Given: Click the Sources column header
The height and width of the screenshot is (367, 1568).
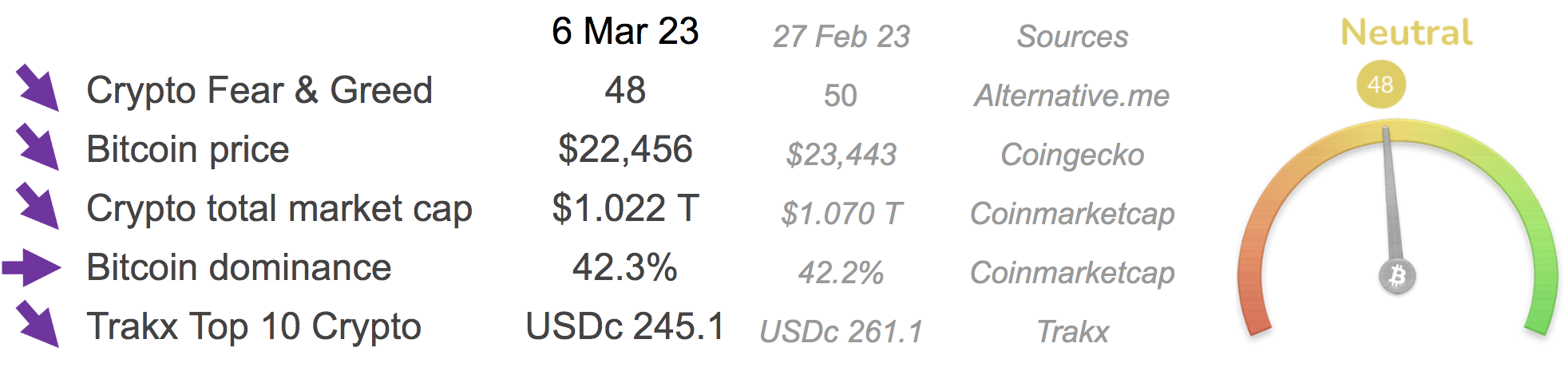Looking at the screenshot, I should [1072, 37].
